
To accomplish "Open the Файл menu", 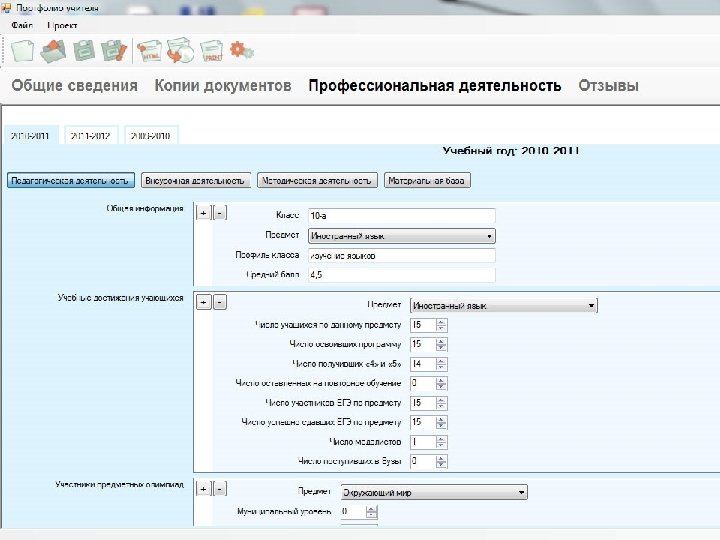I will tap(22, 25).
